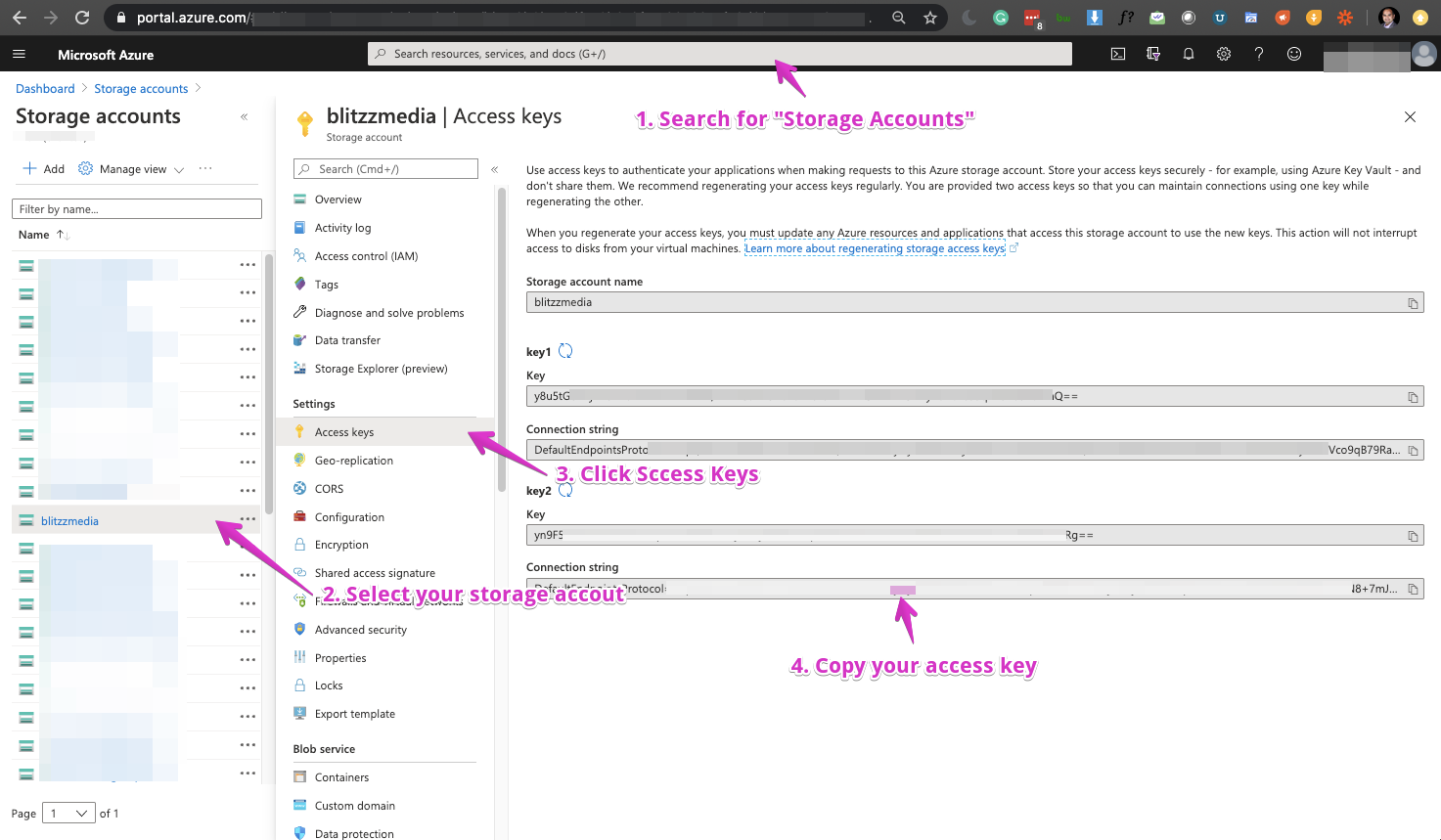The image size is (1441, 840).
Task: Focus the Filter by name field
Action: 137,209
